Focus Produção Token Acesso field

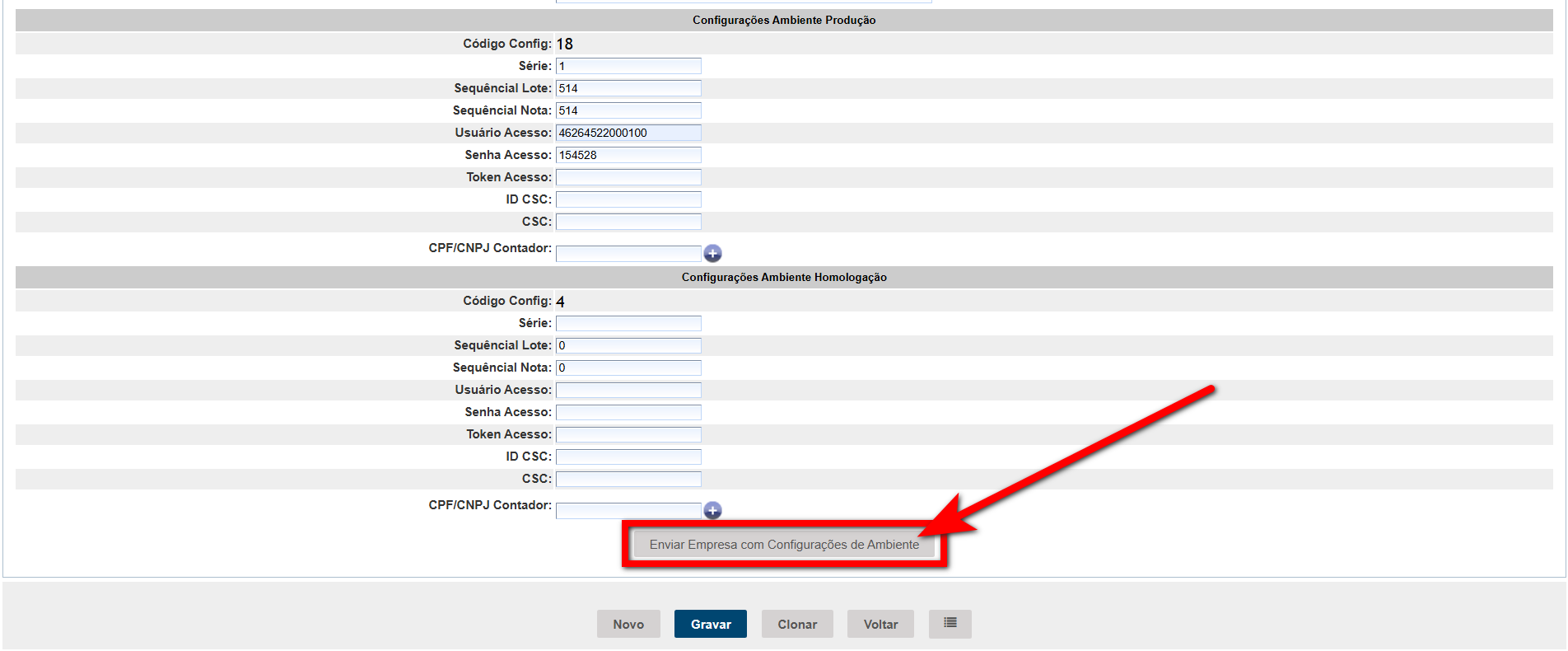(x=628, y=177)
